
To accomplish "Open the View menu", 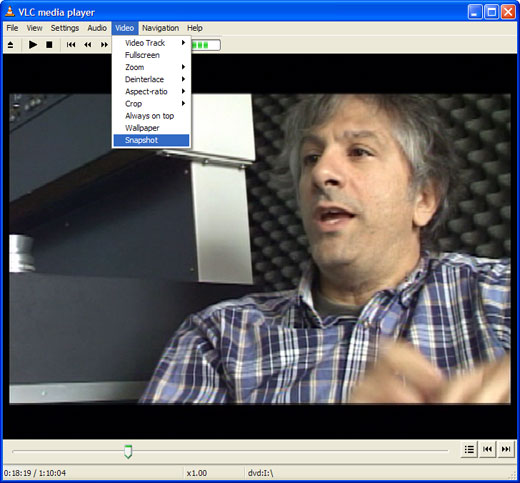I will click(x=34, y=28).
